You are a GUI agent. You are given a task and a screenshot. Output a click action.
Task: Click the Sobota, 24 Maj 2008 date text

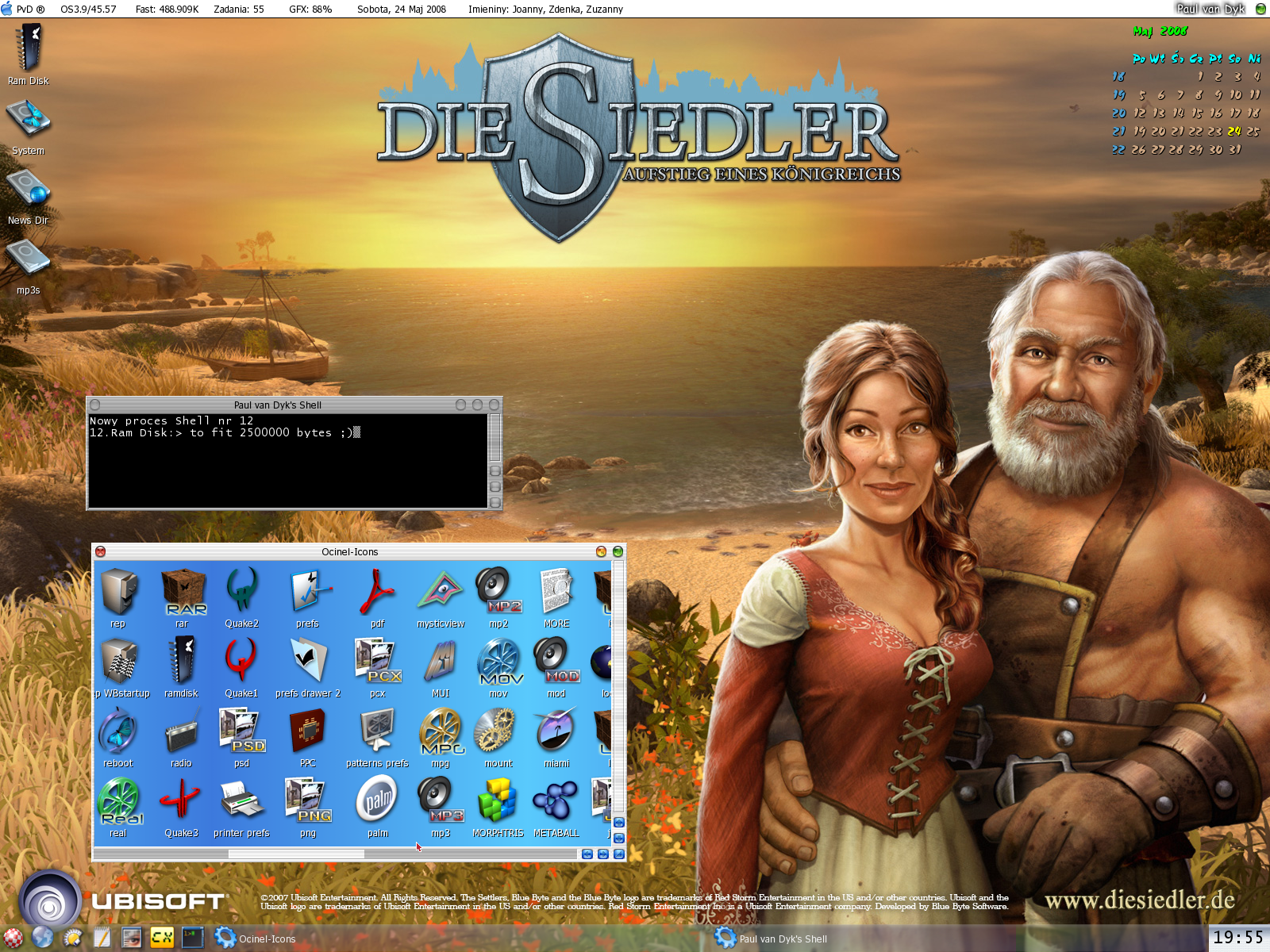pyautogui.click(x=402, y=10)
